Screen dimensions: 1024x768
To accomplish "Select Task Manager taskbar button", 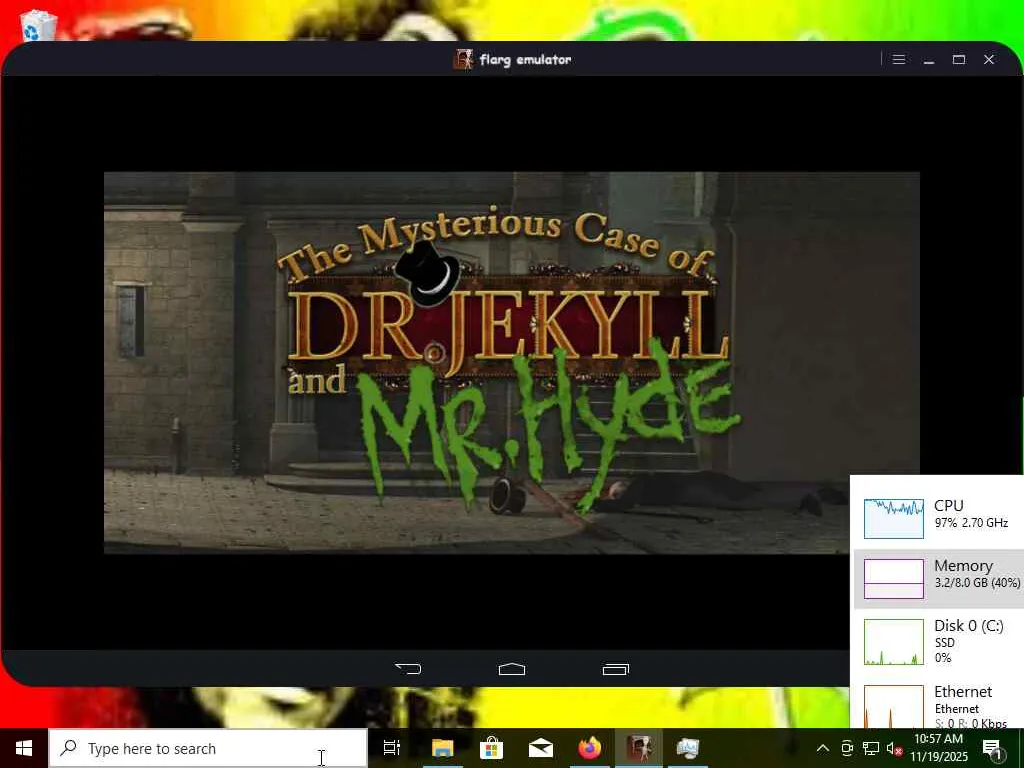I will coord(688,748).
